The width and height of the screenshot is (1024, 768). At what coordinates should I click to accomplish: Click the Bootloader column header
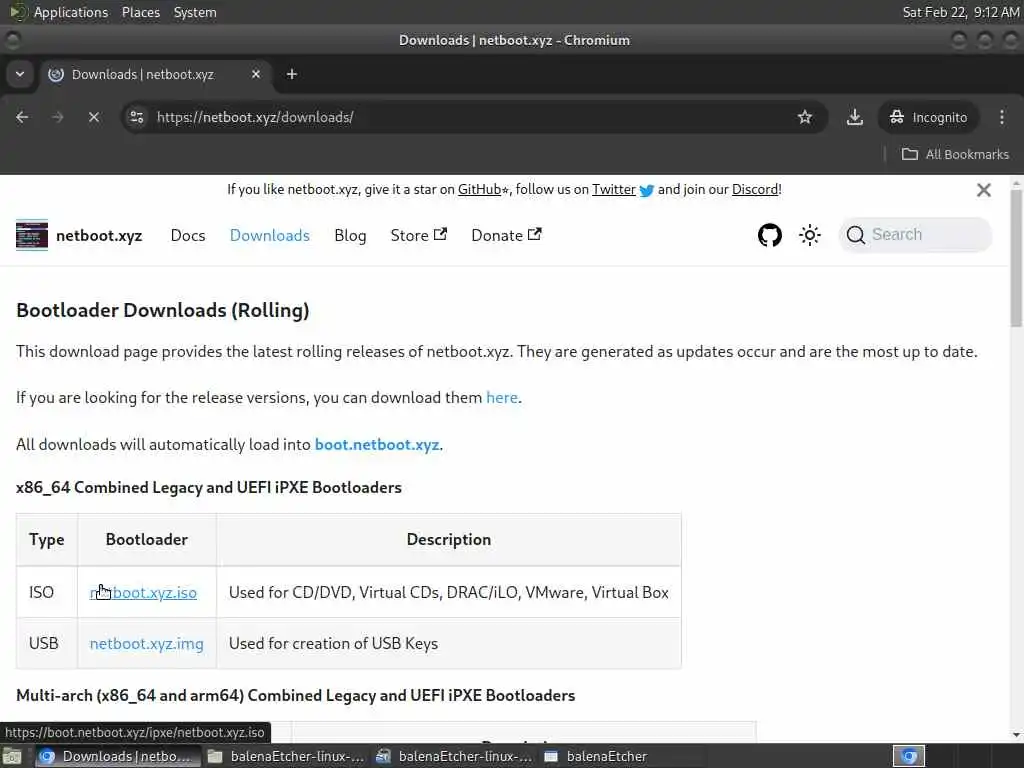[x=147, y=539]
